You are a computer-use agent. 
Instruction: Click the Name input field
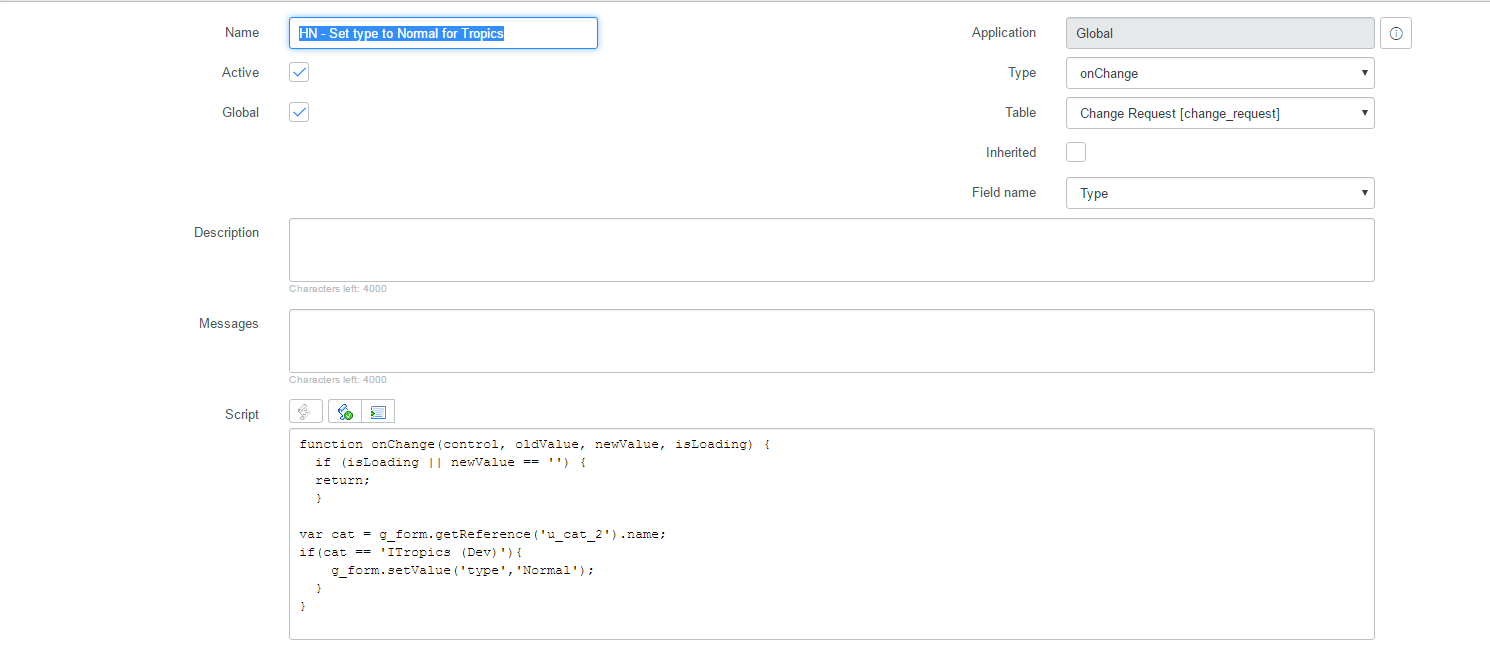(x=443, y=32)
